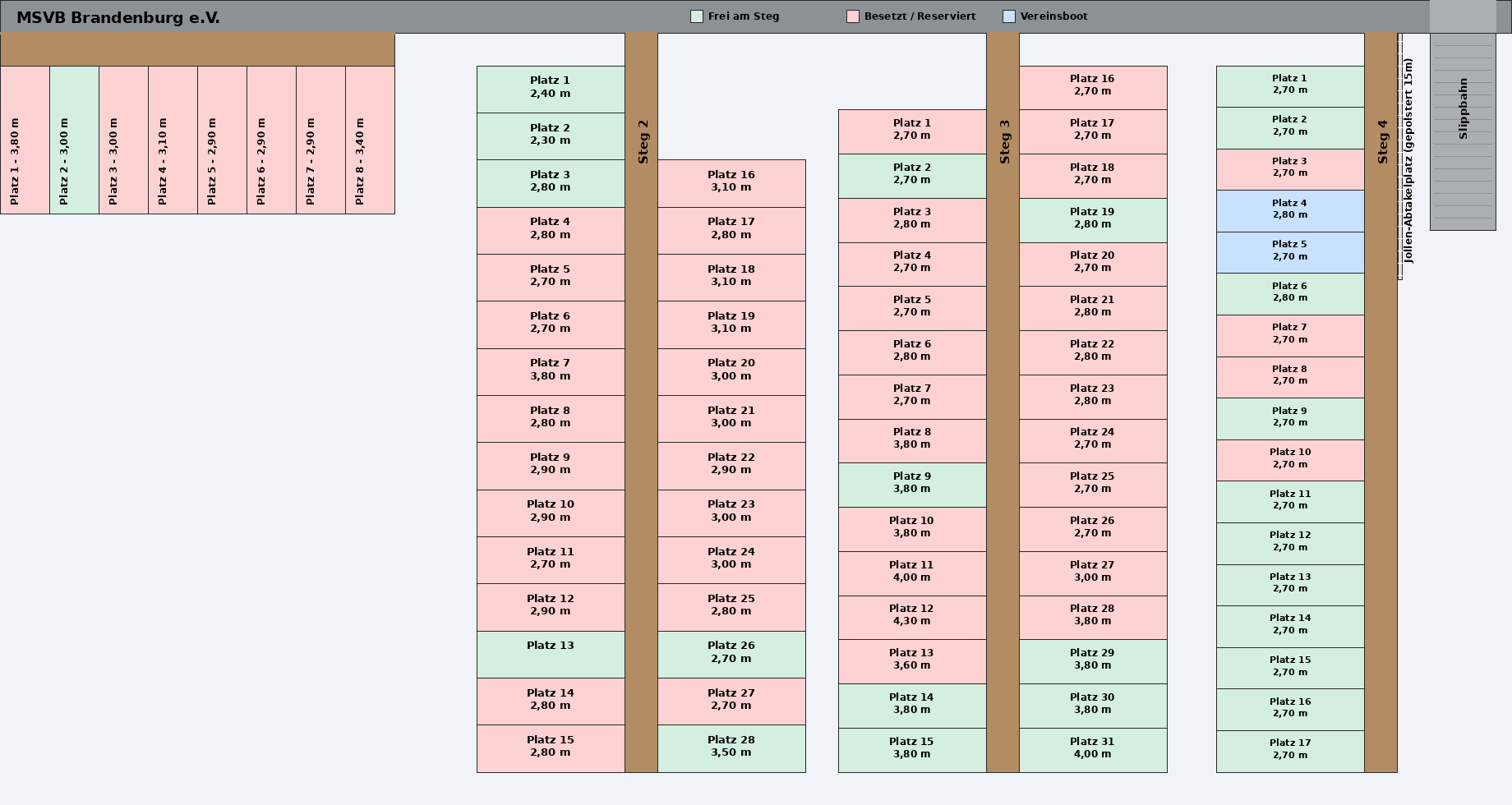
Task: Select berth Platz 13 with 3,60 m
Action: pyautogui.click(x=912, y=662)
